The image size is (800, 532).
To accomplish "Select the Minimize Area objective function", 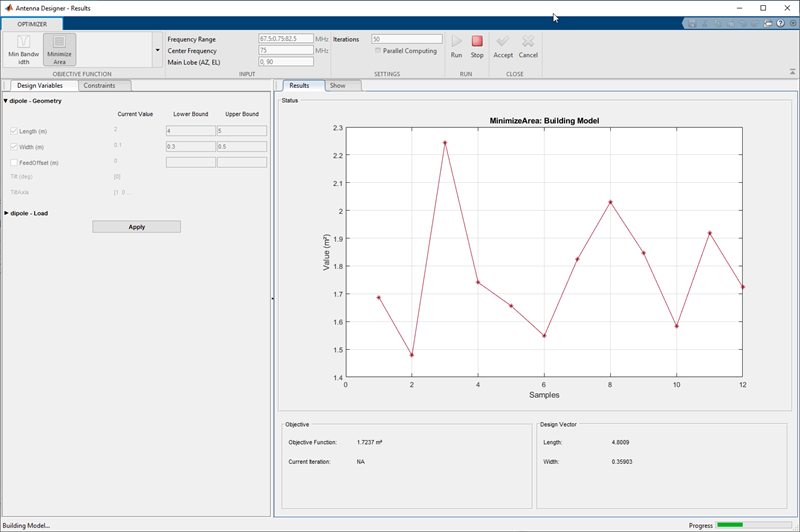I will point(60,49).
